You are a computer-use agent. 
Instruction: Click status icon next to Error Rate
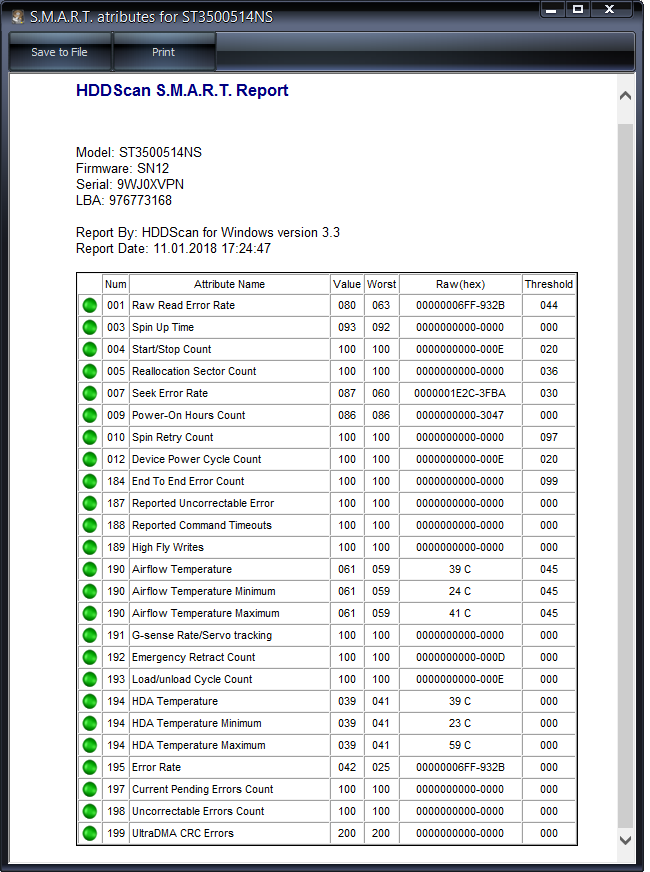coord(90,768)
